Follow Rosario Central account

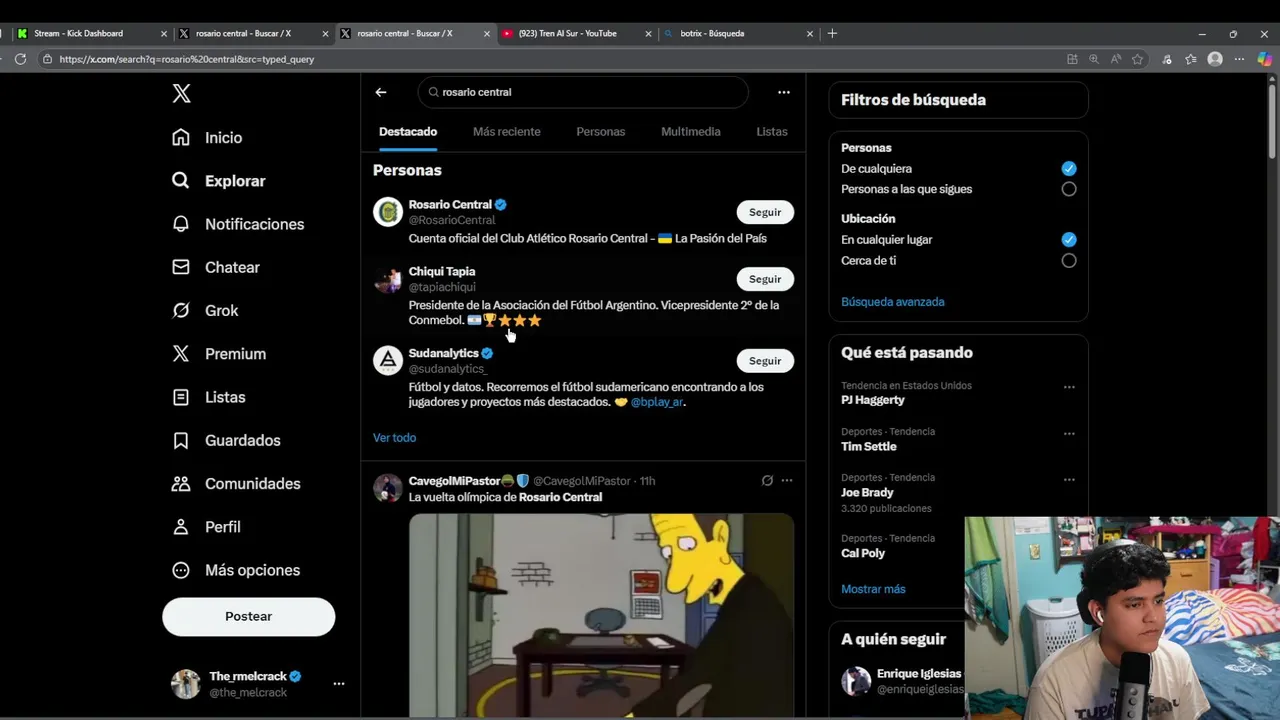[765, 212]
